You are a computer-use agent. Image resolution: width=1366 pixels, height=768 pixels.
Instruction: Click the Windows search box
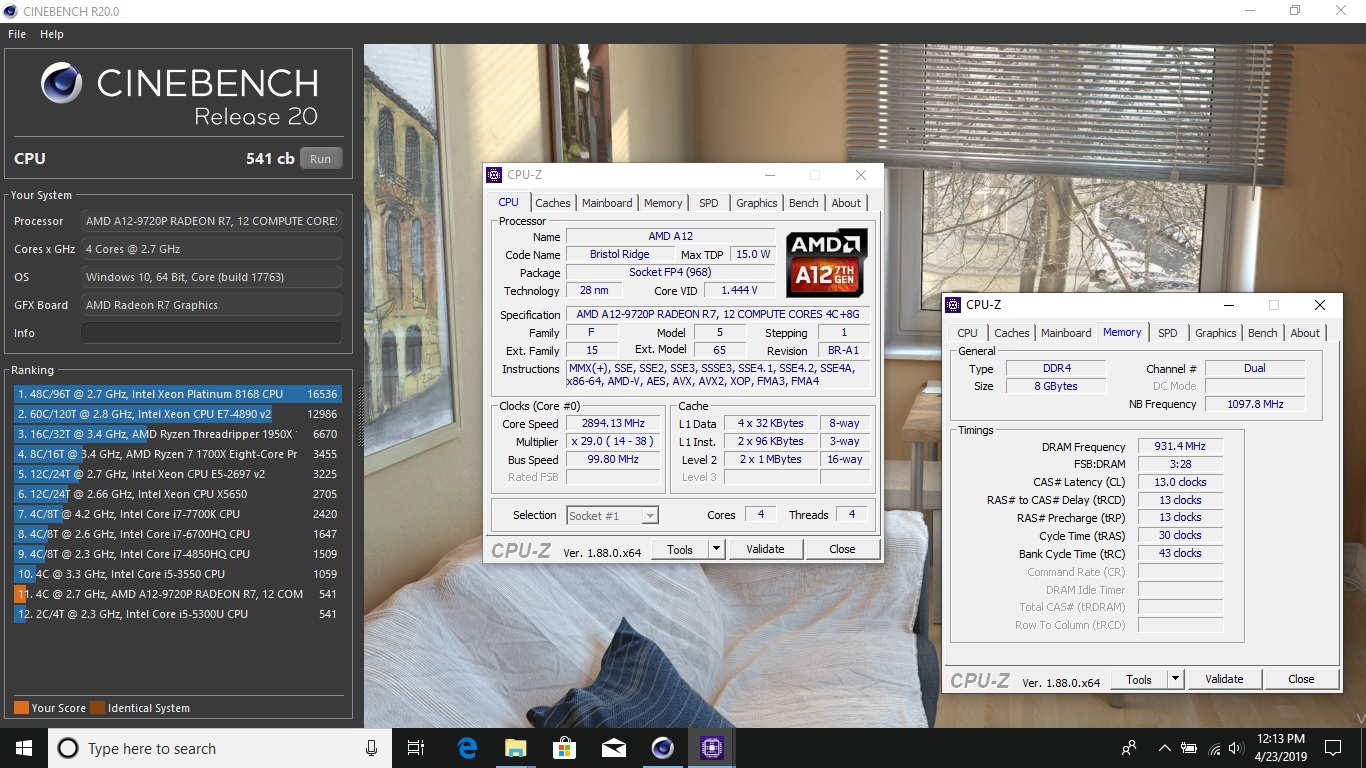tap(218, 748)
